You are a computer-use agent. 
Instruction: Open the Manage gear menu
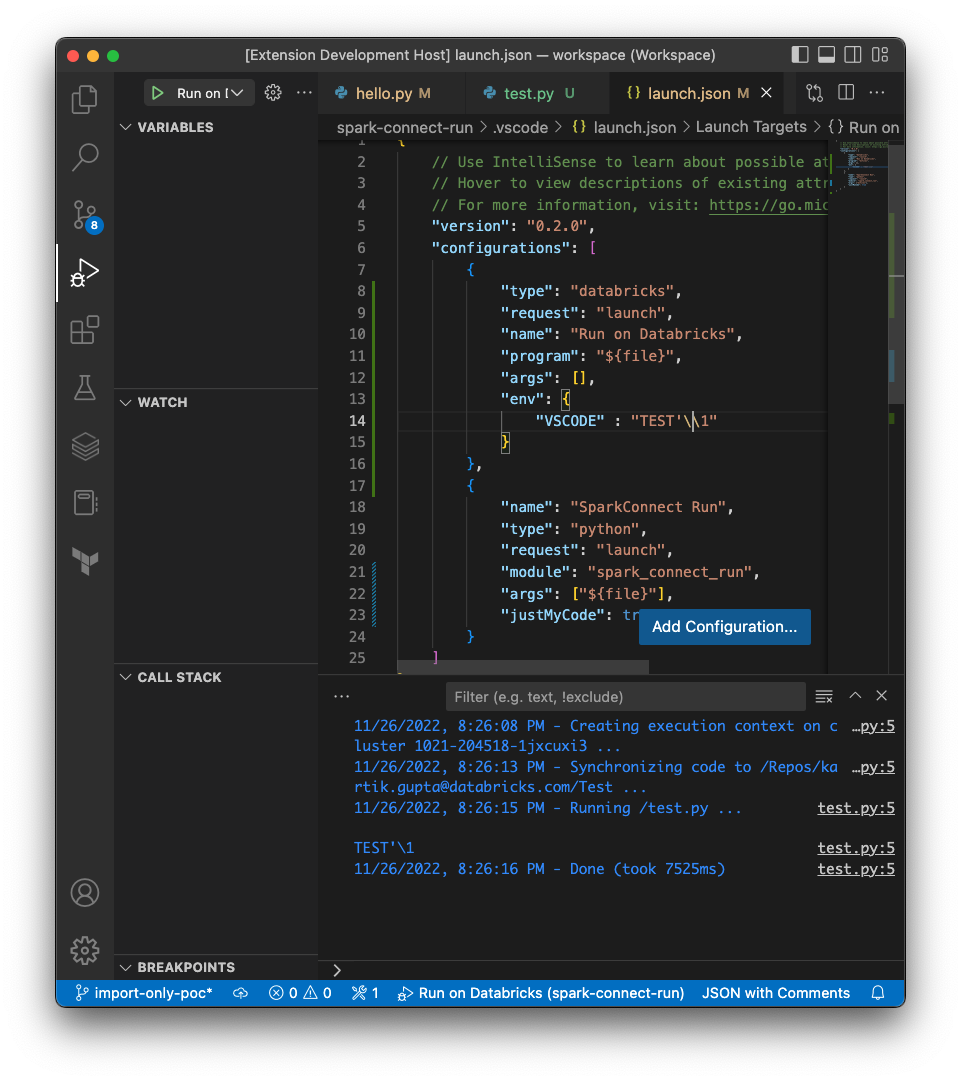click(x=85, y=951)
